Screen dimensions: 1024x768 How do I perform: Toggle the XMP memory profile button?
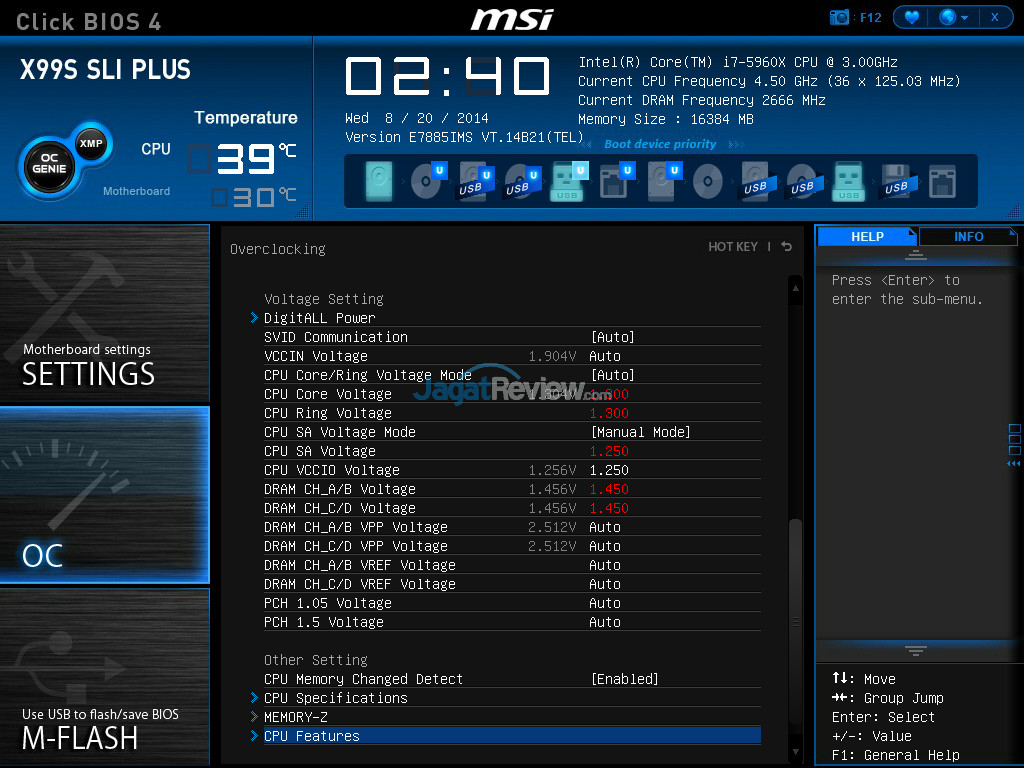(91, 144)
